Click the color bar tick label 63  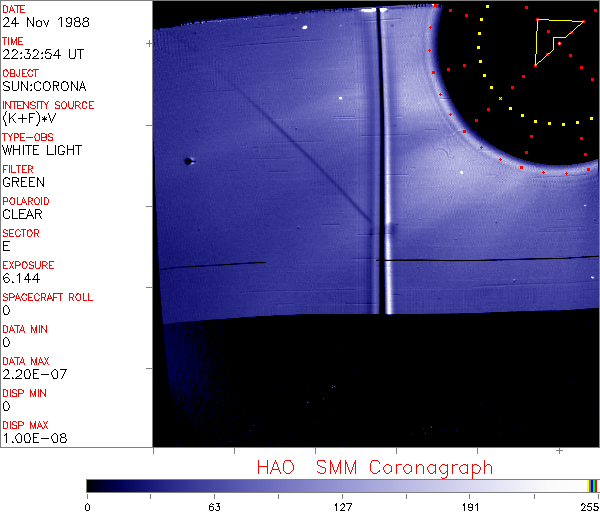(215, 505)
